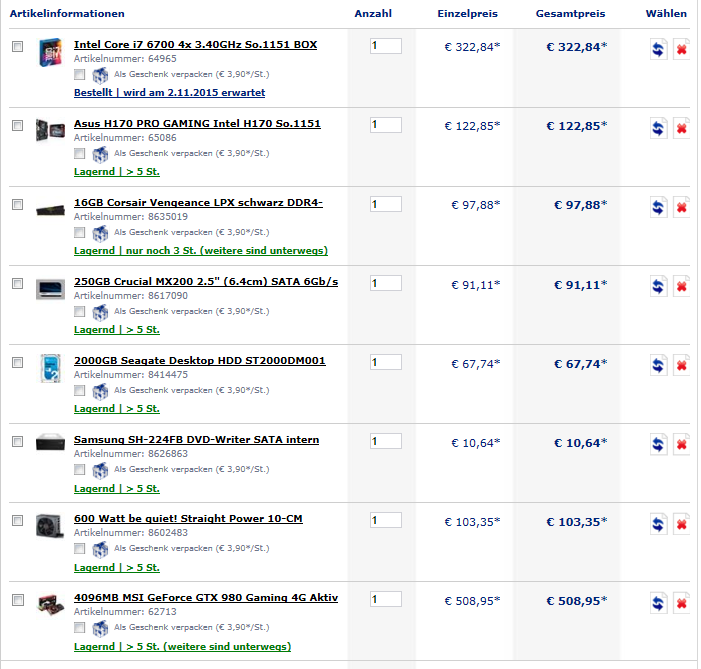Click the Corsair "nur noch 3 St." availability link
The height and width of the screenshot is (669, 701).
(201, 251)
